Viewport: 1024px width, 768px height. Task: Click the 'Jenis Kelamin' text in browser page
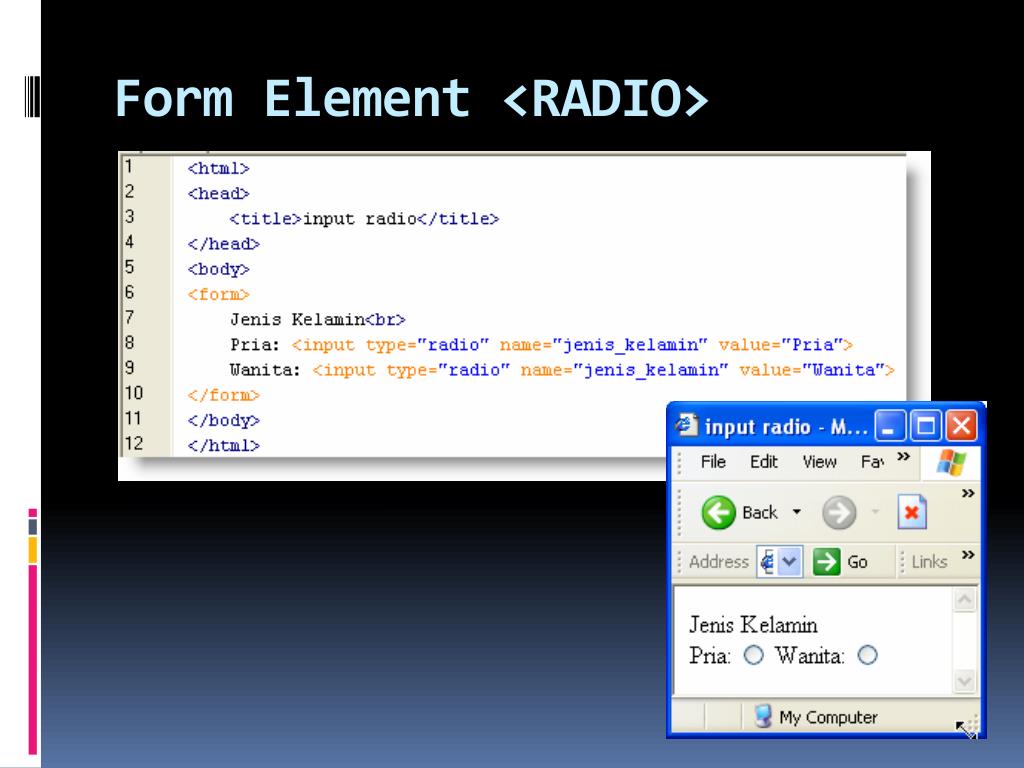(753, 625)
